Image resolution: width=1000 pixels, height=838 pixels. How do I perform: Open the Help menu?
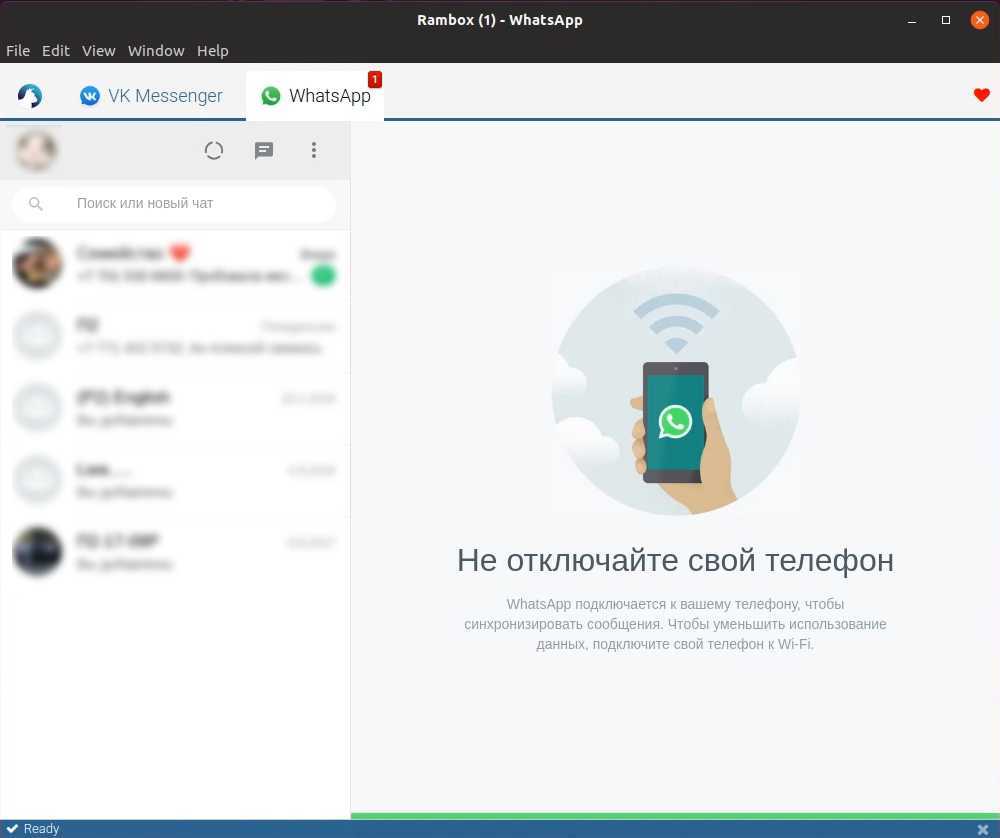[x=212, y=50]
